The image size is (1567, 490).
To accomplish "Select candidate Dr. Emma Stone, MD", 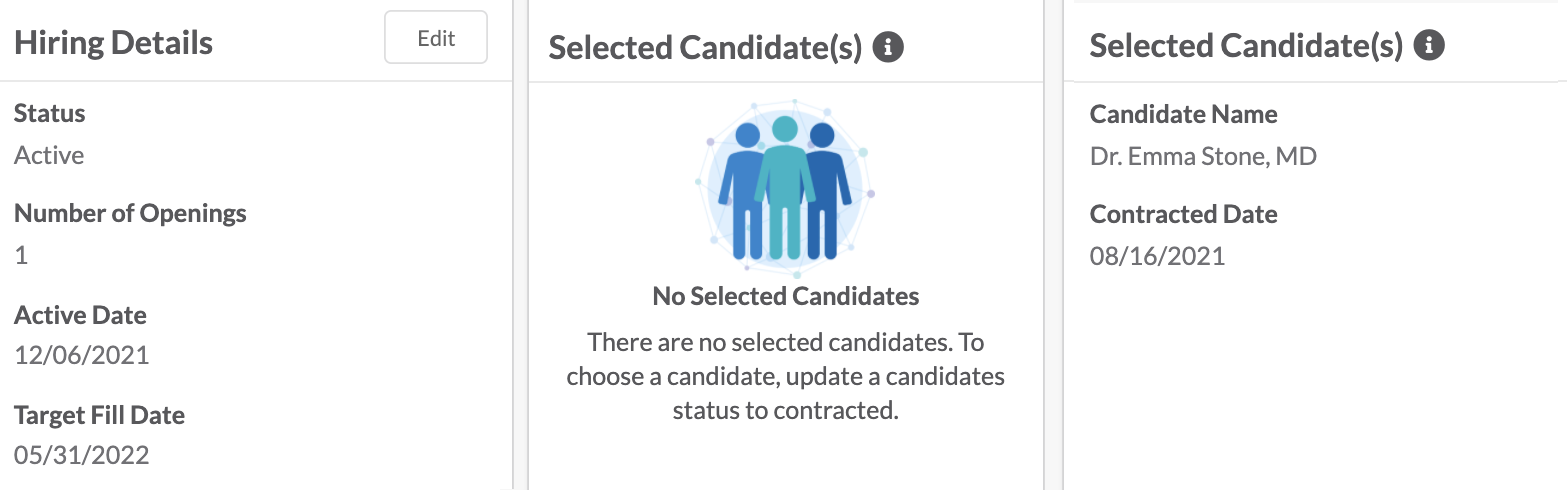I will [x=1203, y=156].
